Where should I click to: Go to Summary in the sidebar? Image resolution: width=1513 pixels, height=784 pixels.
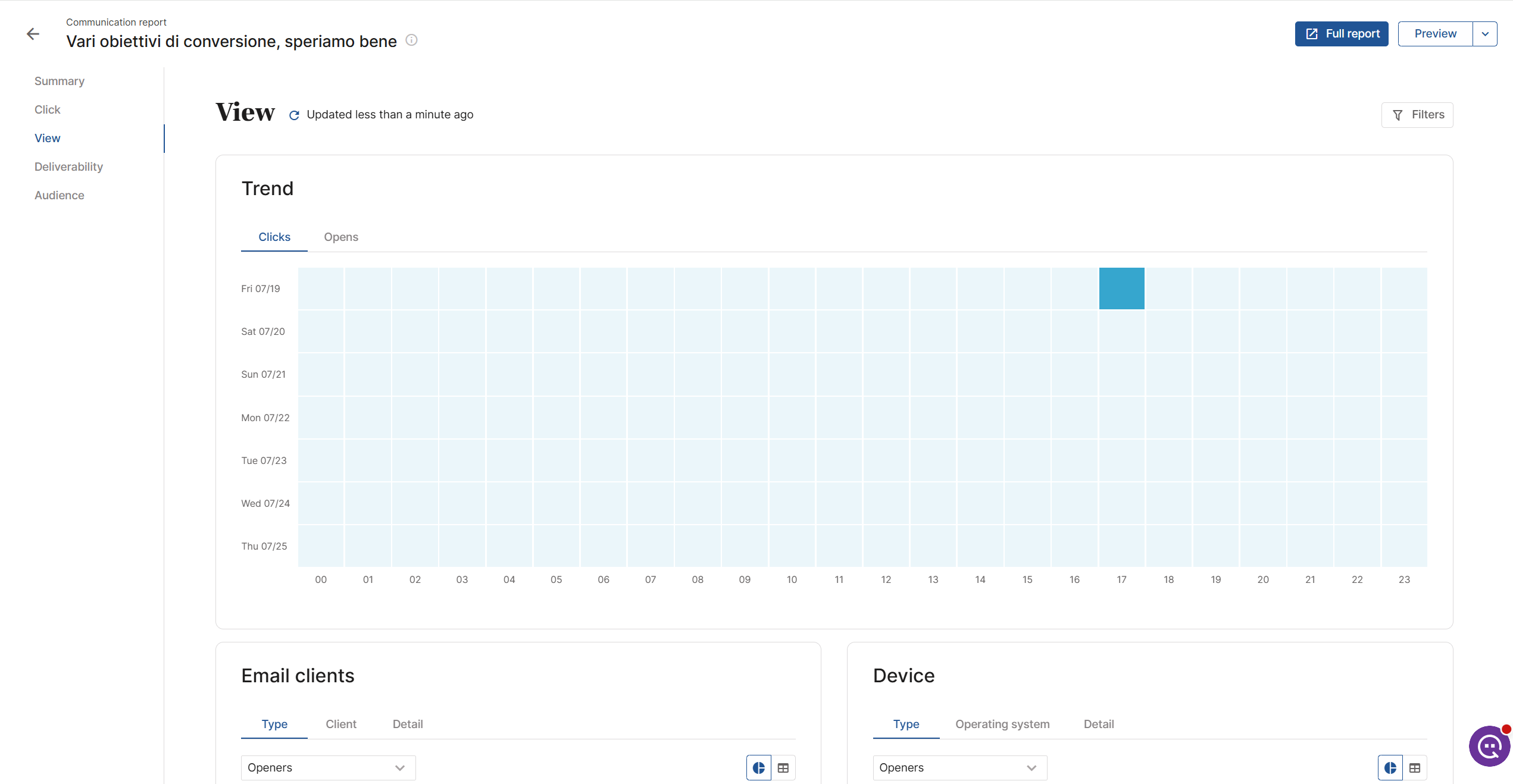point(60,81)
